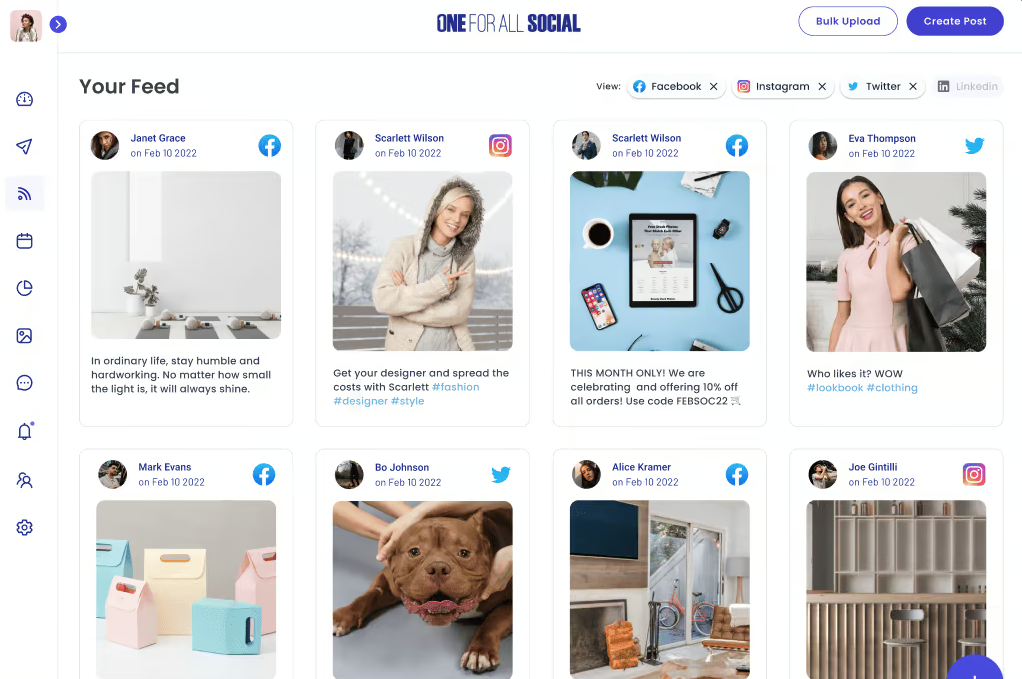Open the settings gear icon
The width and height of the screenshot is (1022, 679).
click(x=25, y=527)
